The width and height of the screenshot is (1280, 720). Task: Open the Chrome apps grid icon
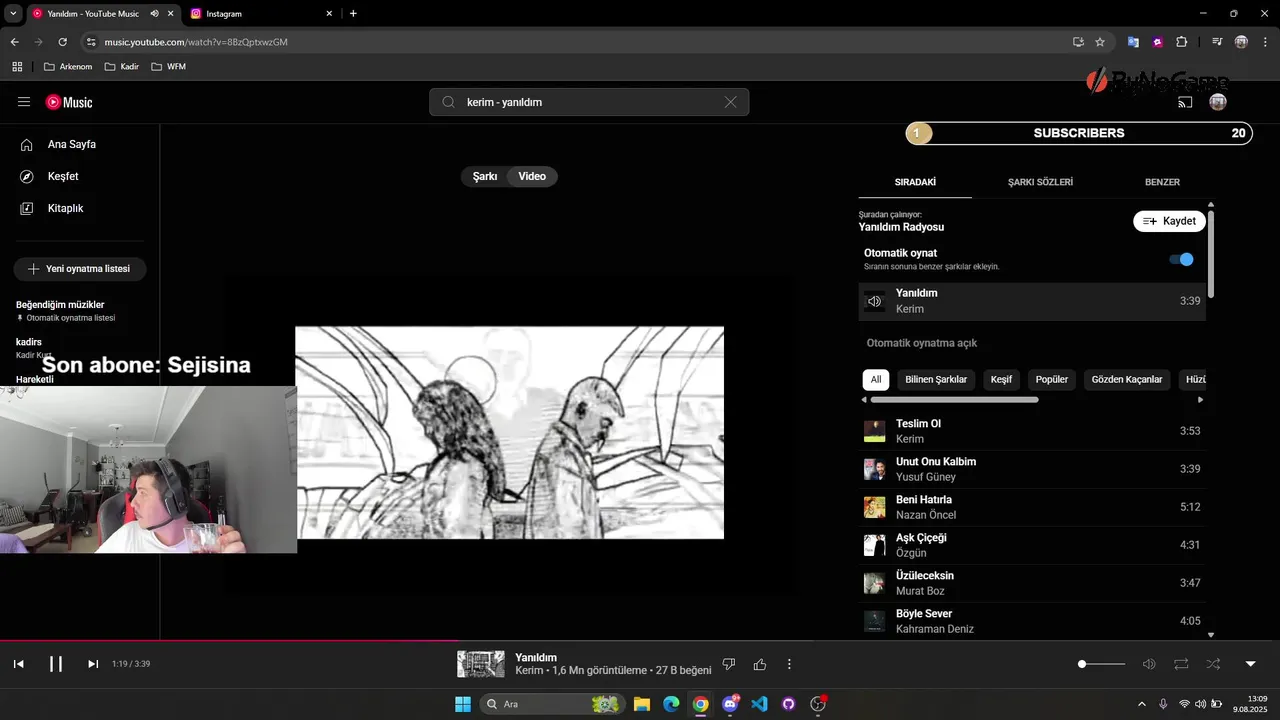pyautogui.click(x=17, y=67)
